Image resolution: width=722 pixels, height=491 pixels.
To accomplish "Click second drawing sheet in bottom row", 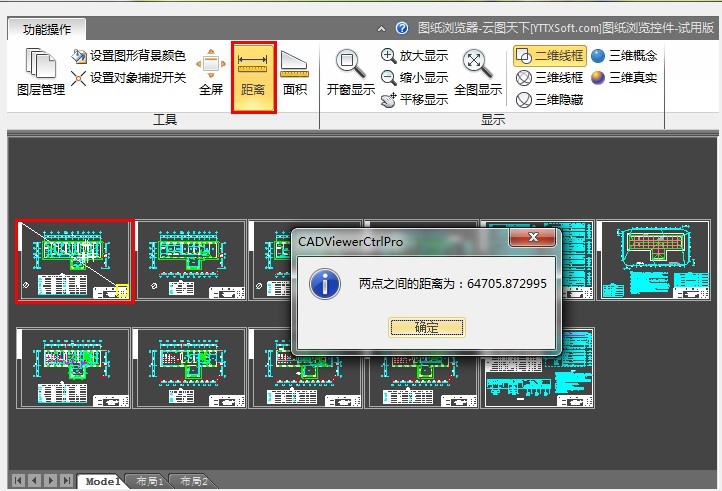I will coord(190,368).
